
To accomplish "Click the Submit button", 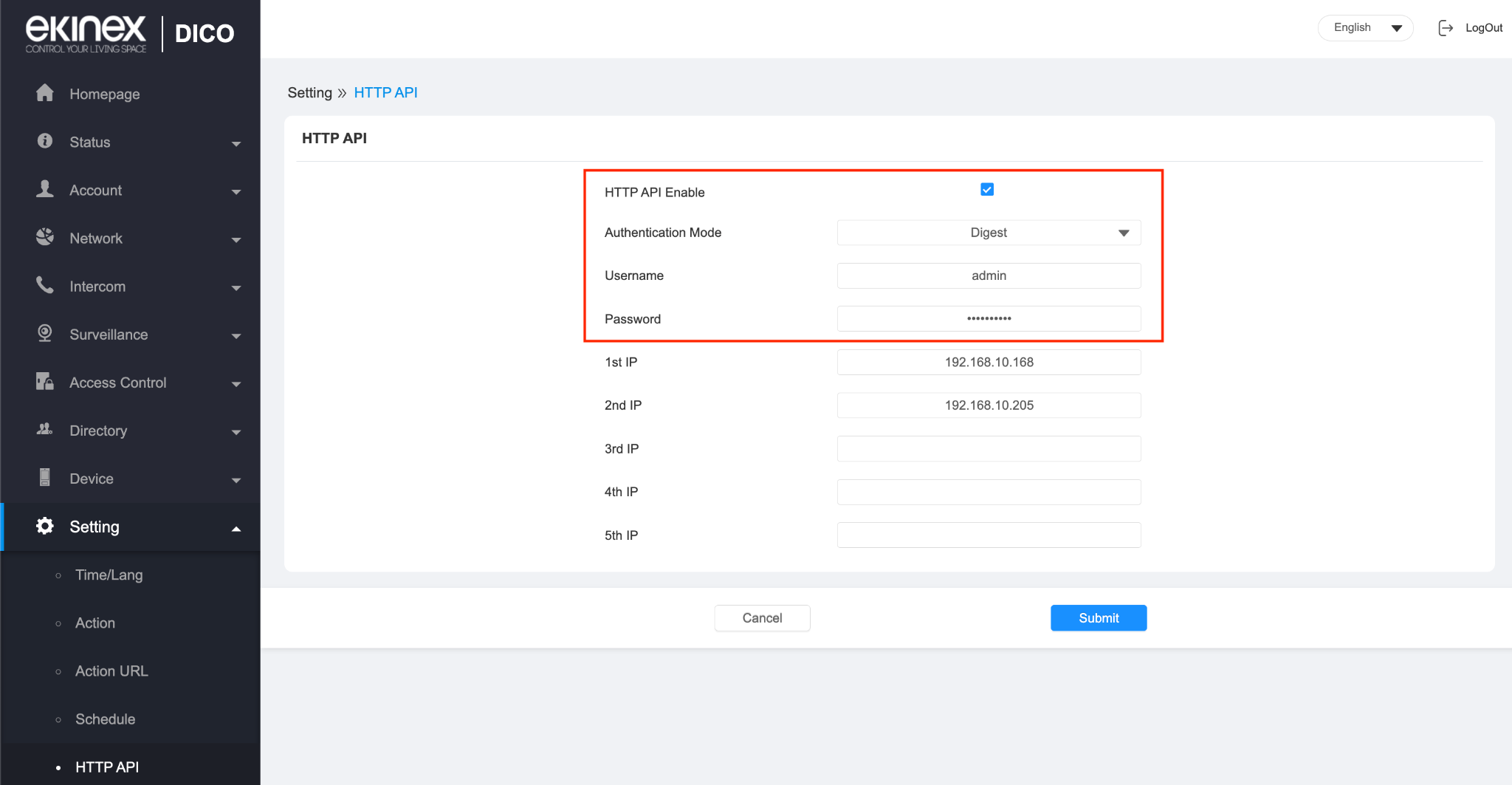I will point(1099,618).
